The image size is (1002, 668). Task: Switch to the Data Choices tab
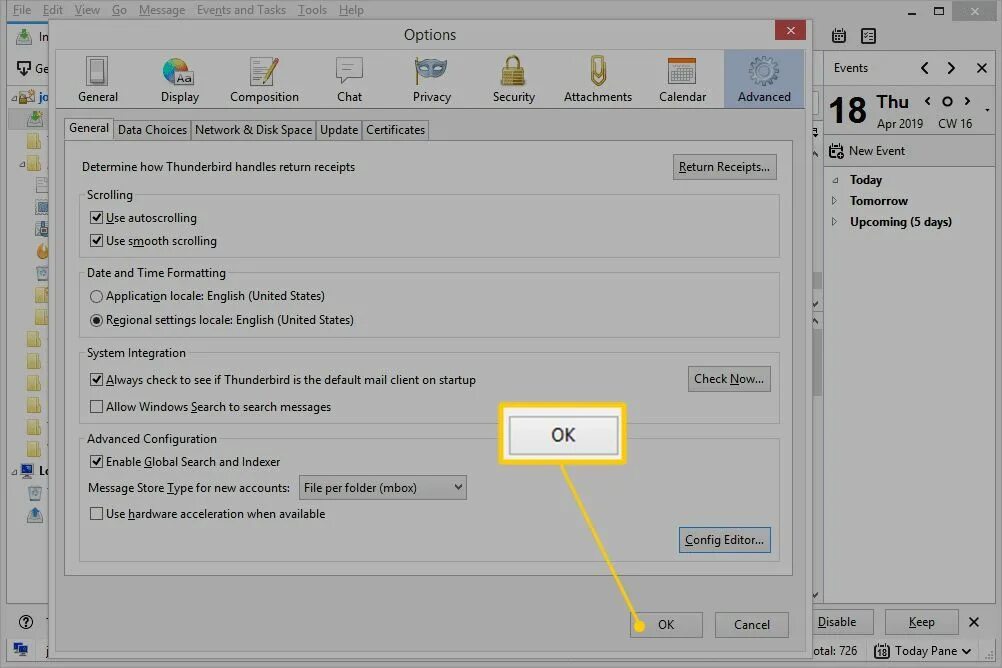pyautogui.click(x=152, y=130)
